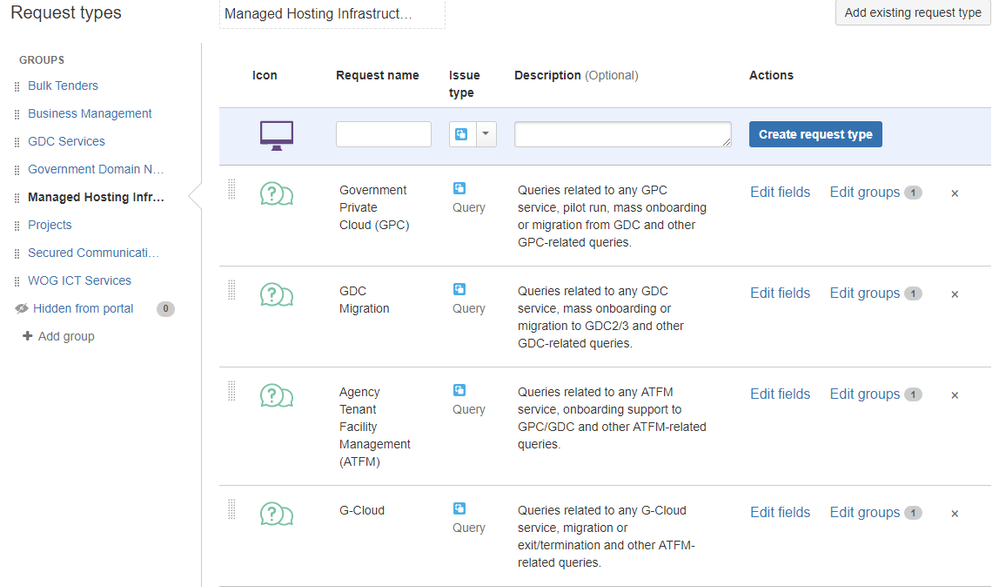Click drag handle next to Business Management group
The height and width of the screenshot is (587, 999).
(x=17, y=115)
